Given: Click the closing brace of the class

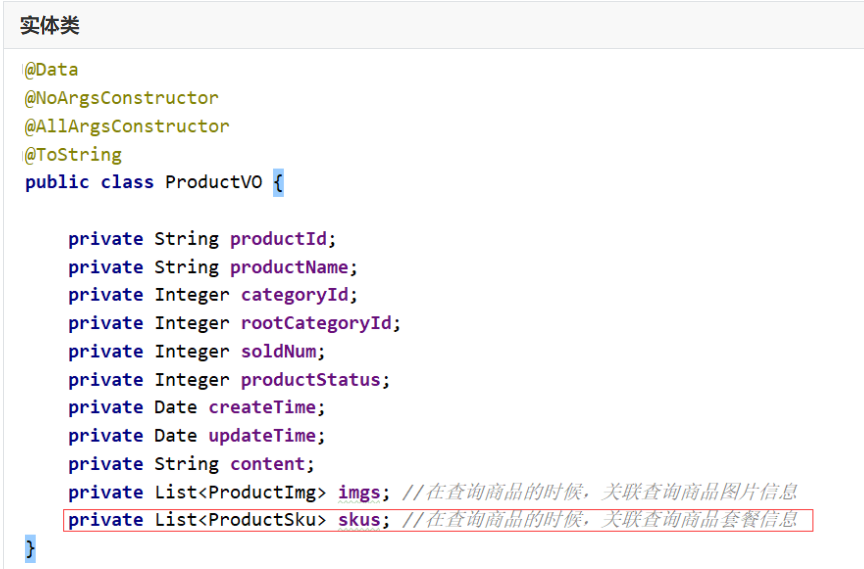Looking at the screenshot, I should (30, 548).
